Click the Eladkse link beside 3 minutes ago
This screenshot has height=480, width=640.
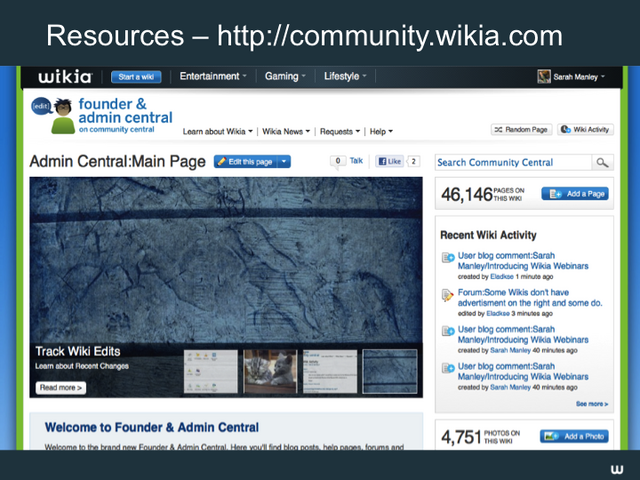click(498, 313)
